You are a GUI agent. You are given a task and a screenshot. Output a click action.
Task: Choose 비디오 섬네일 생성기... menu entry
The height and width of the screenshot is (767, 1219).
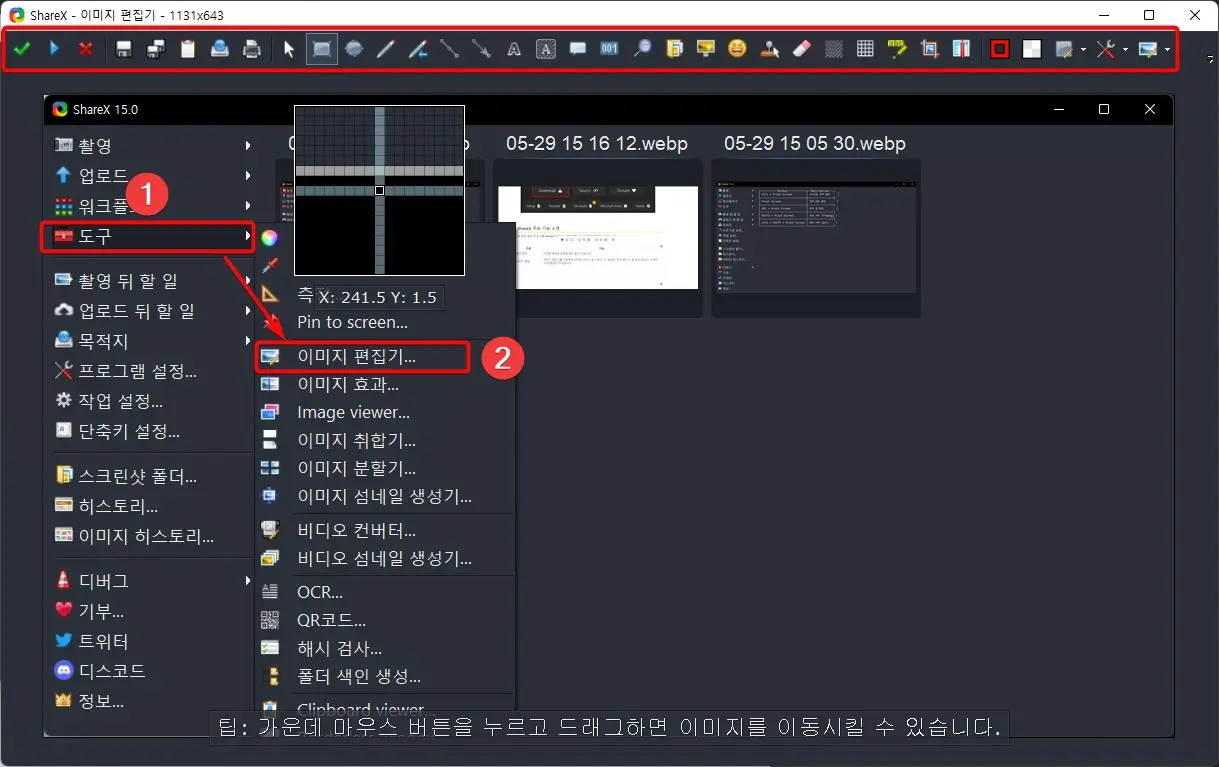tap(385, 559)
